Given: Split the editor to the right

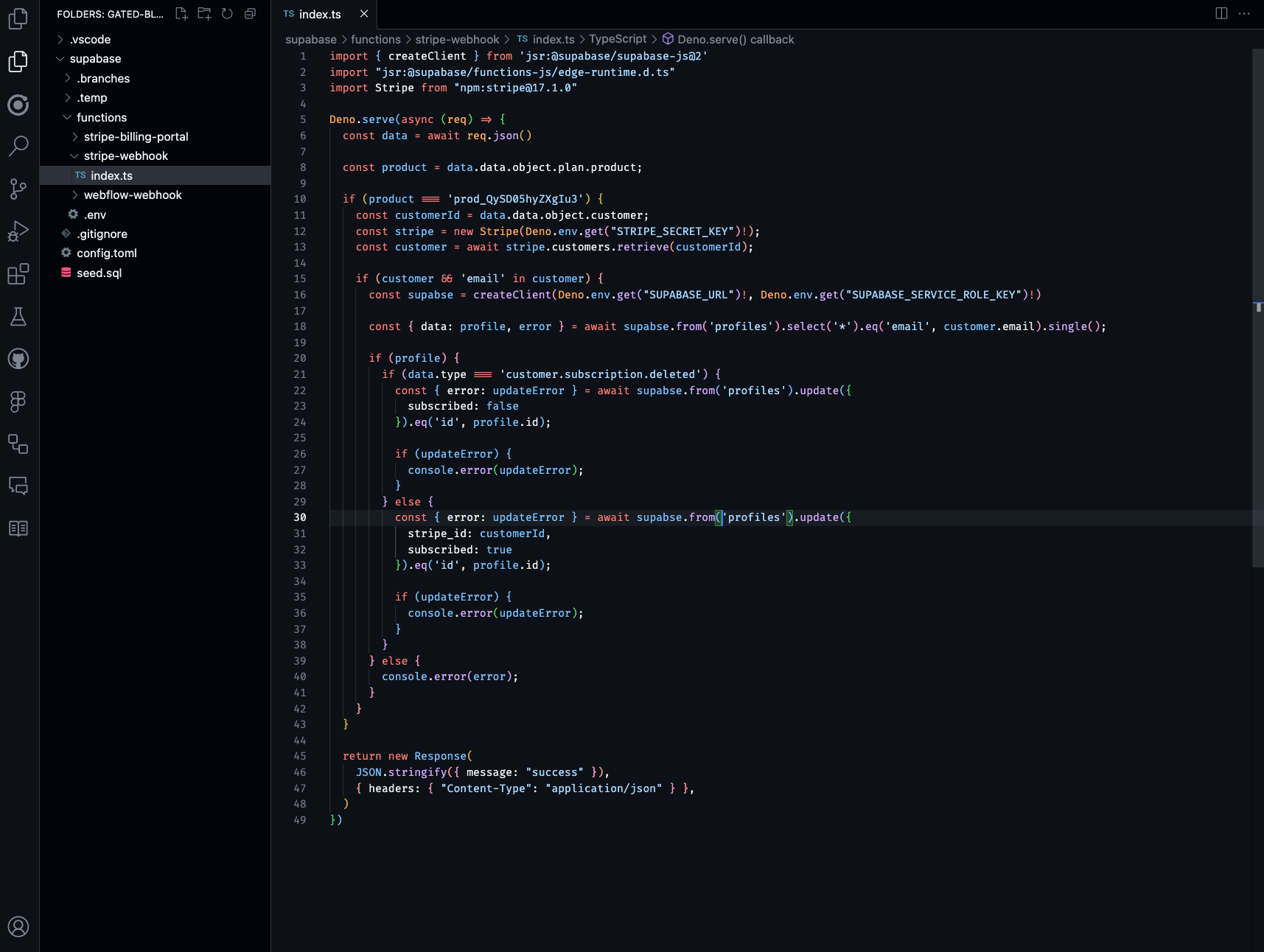Looking at the screenshot, I should coord(1221,14).
